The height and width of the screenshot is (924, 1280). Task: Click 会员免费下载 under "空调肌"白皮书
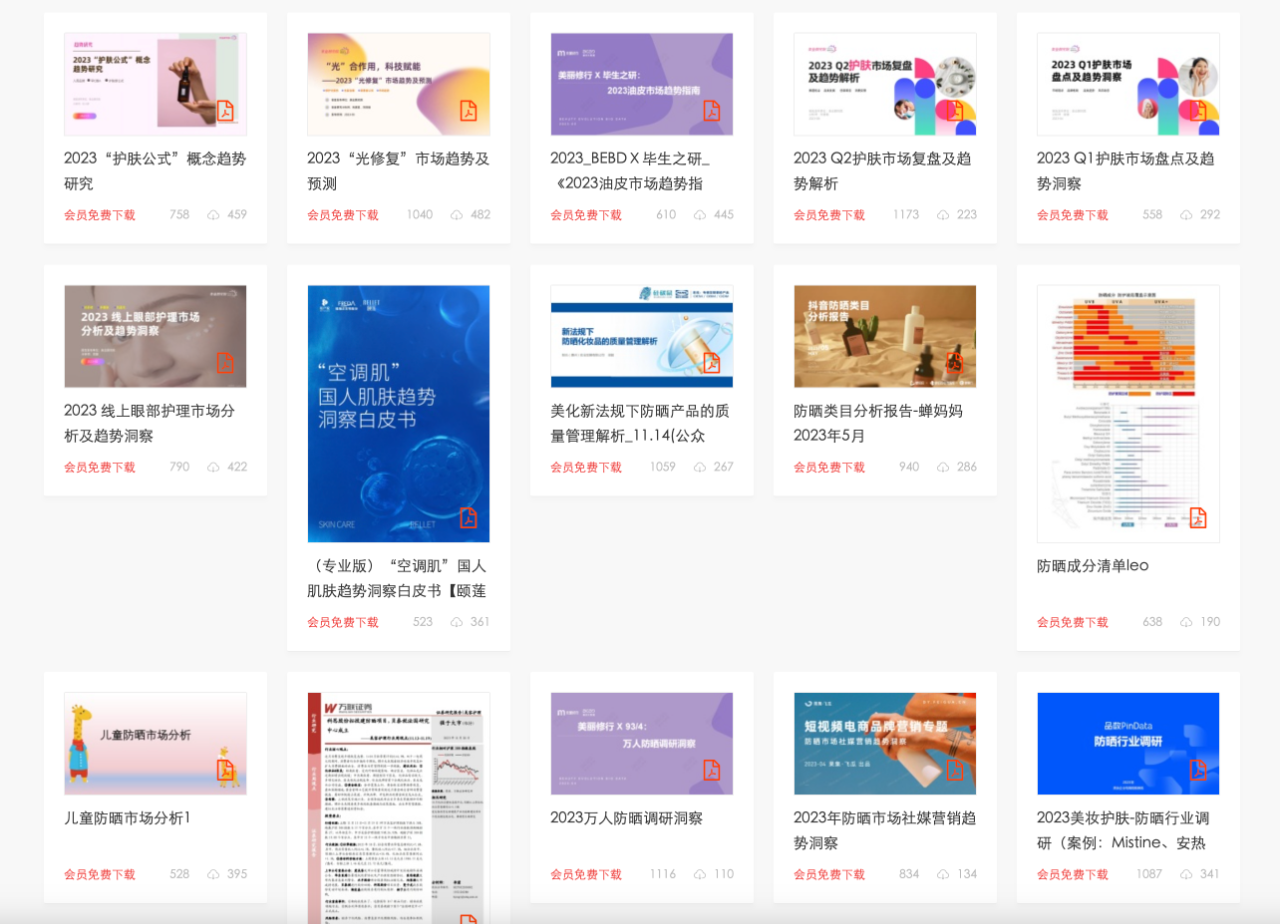click(343, 622)
